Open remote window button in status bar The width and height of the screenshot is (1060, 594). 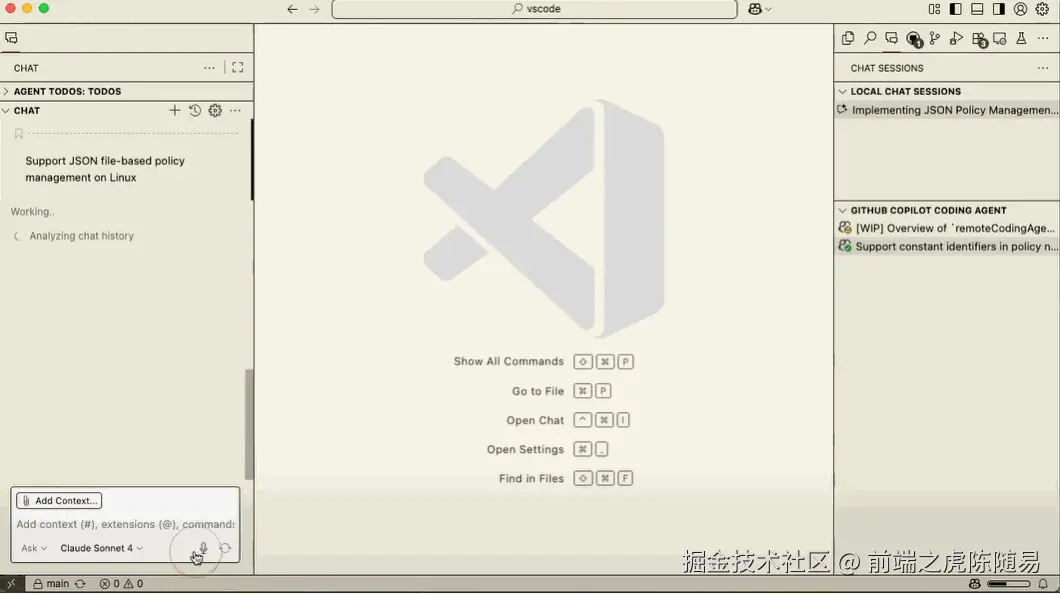click(x=11, y=584)
